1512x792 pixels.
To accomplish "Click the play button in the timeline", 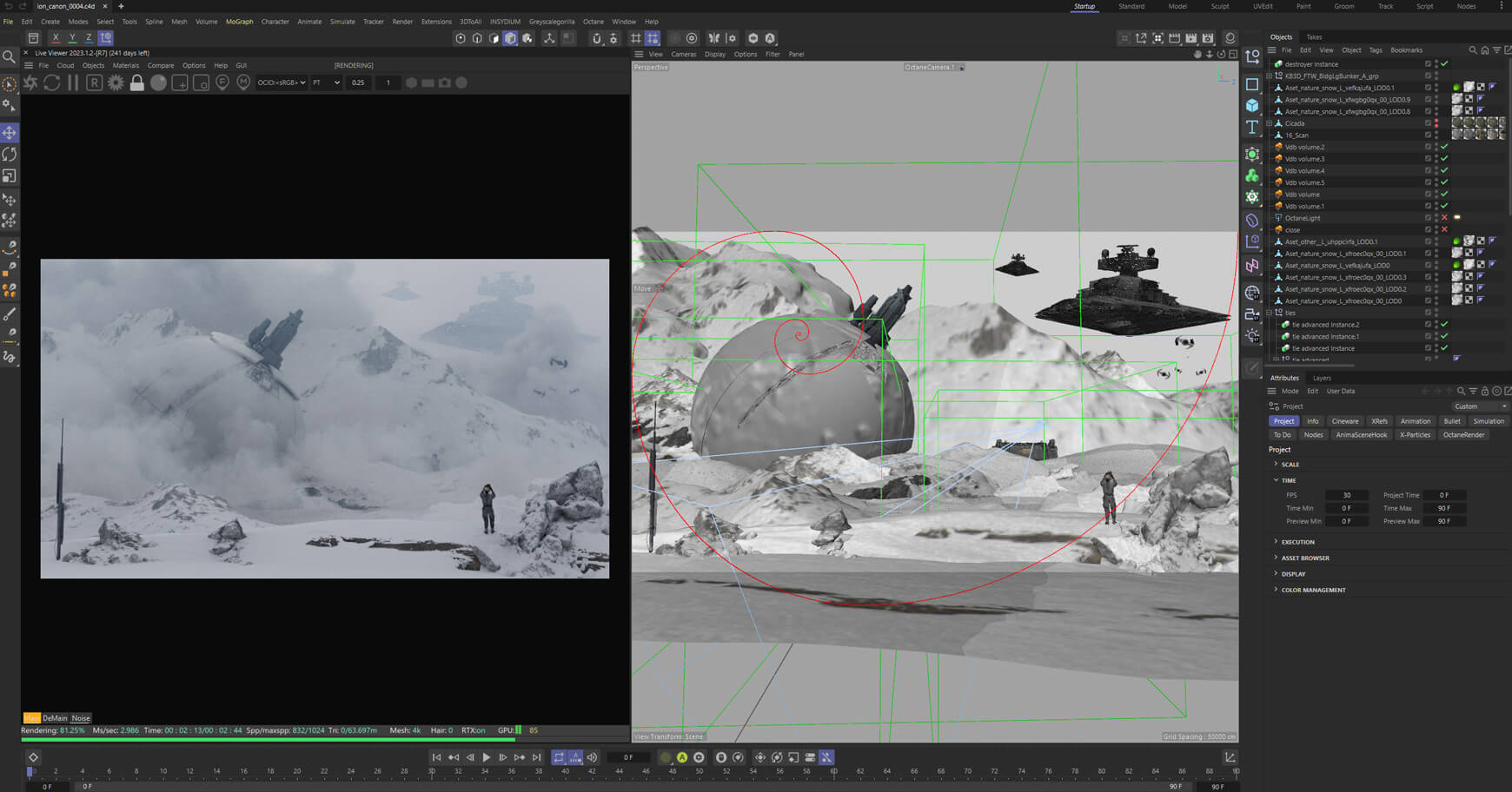I will 487,757.
